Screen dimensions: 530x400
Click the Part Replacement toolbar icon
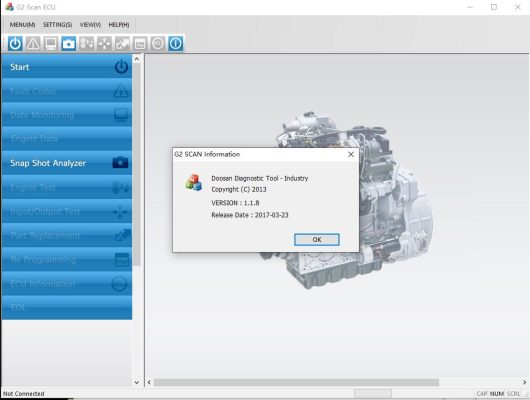[122, 44]
